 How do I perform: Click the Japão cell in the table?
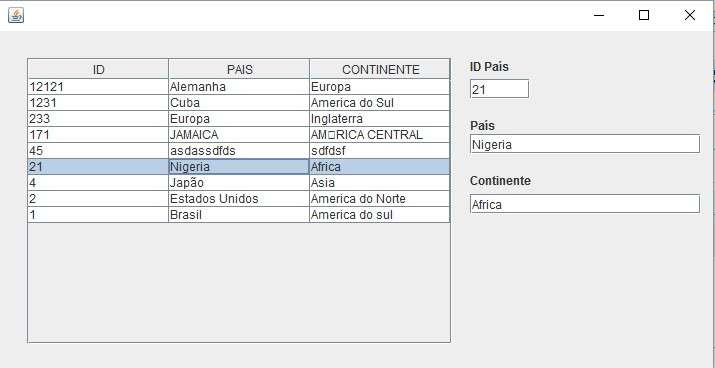click(239, 182)
